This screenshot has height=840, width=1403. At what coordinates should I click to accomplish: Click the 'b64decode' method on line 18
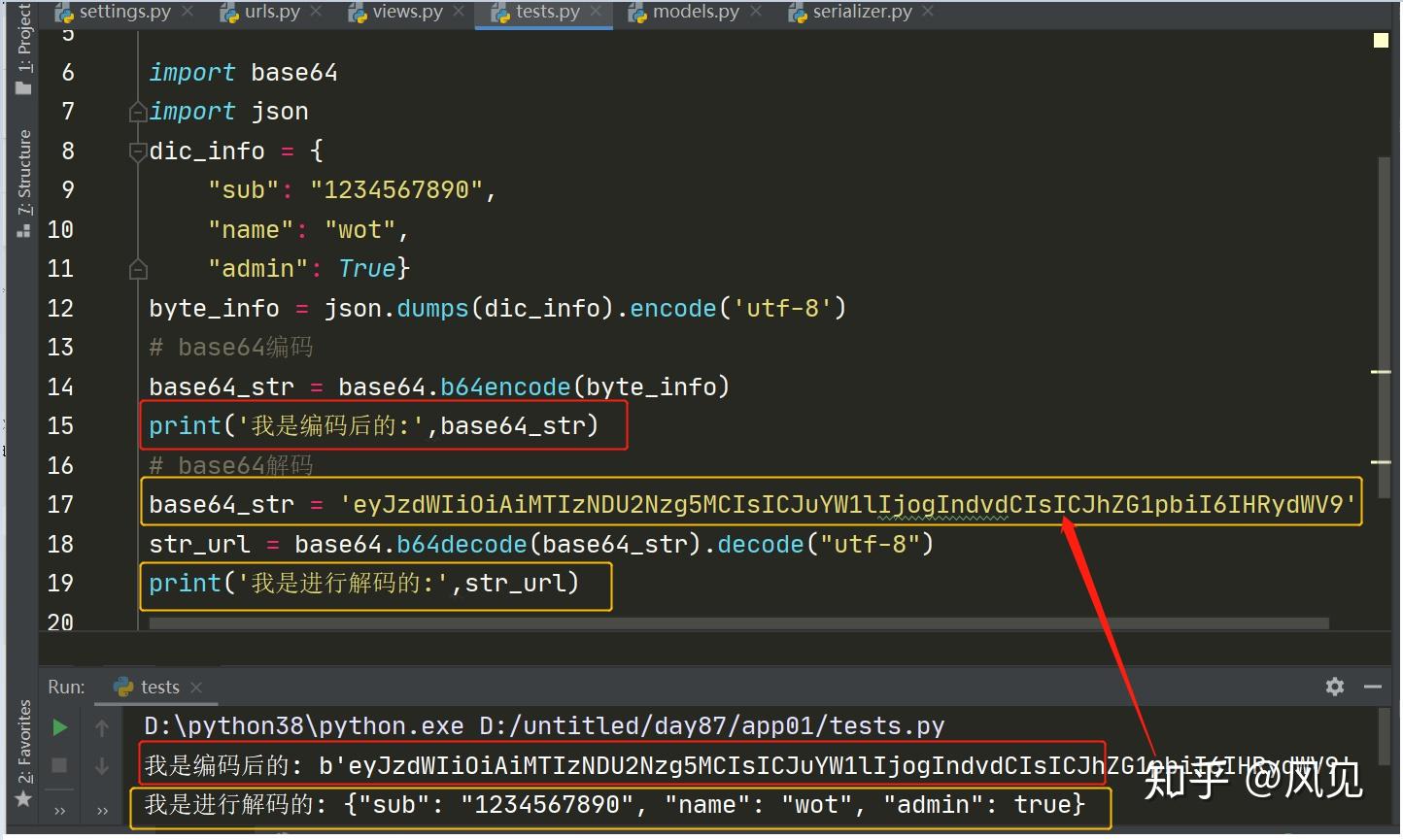point(462,545)
